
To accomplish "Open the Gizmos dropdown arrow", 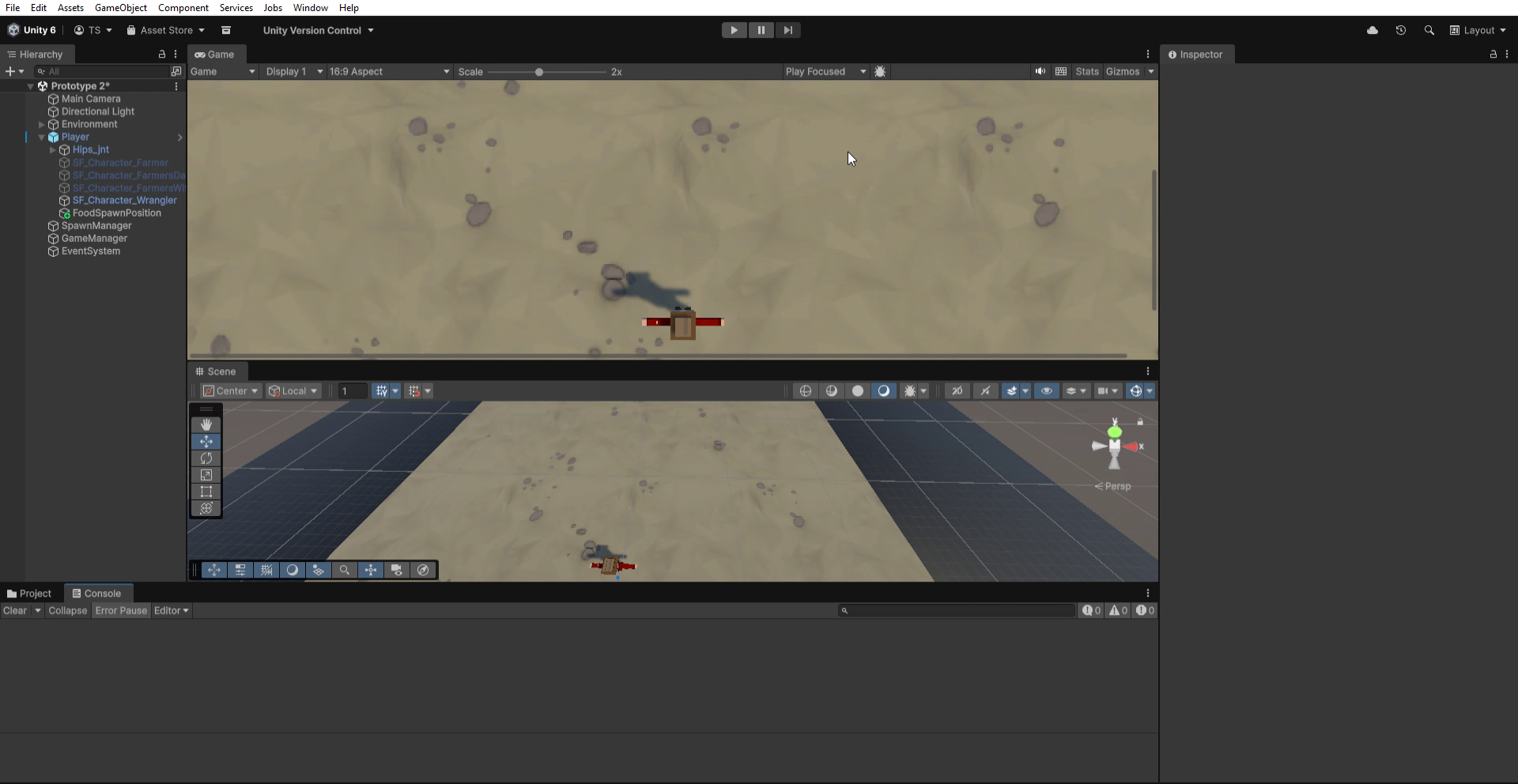I will [x=1152, y=71].
